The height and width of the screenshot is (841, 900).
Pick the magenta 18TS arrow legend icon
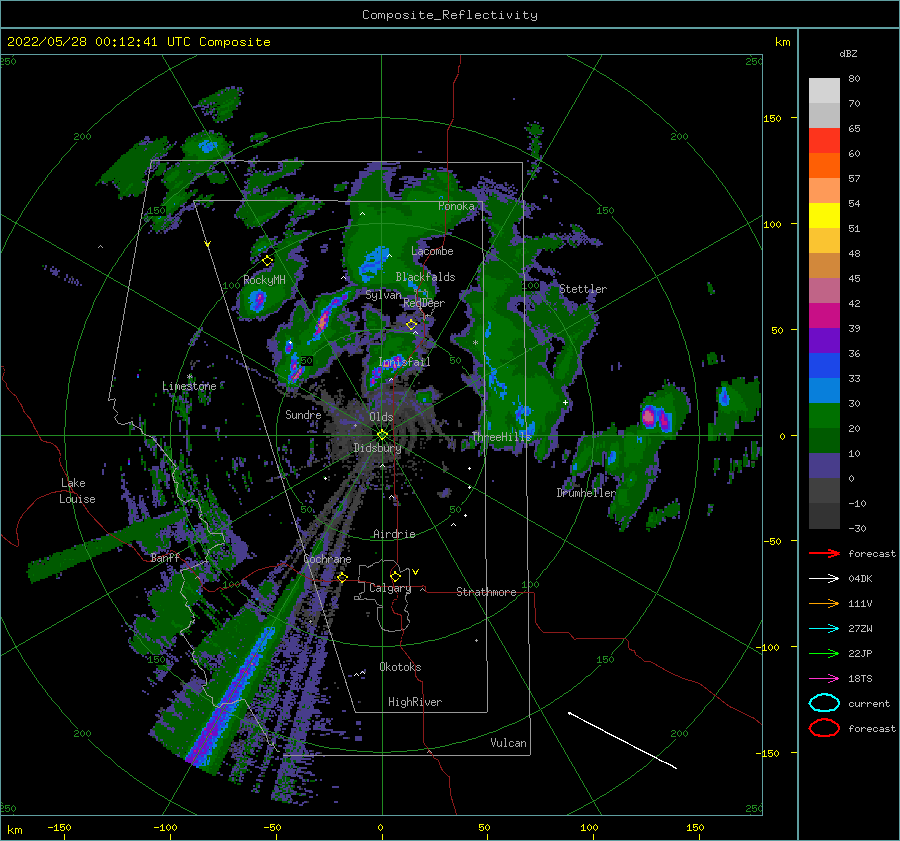(x=824, y=679)
